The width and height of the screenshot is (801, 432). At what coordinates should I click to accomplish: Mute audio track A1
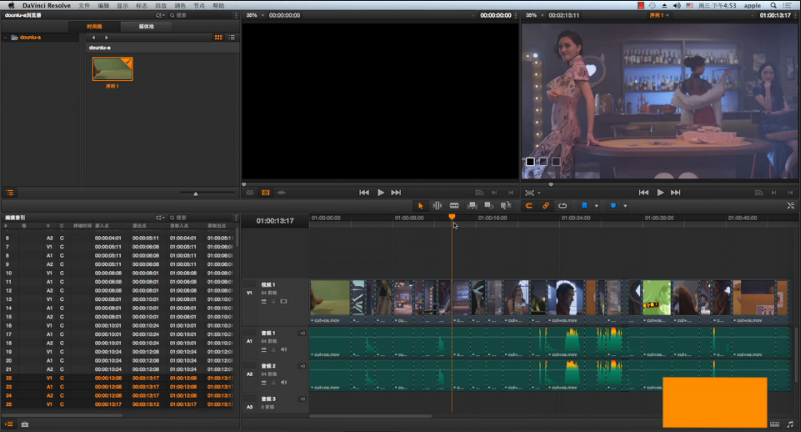point(284,350)
